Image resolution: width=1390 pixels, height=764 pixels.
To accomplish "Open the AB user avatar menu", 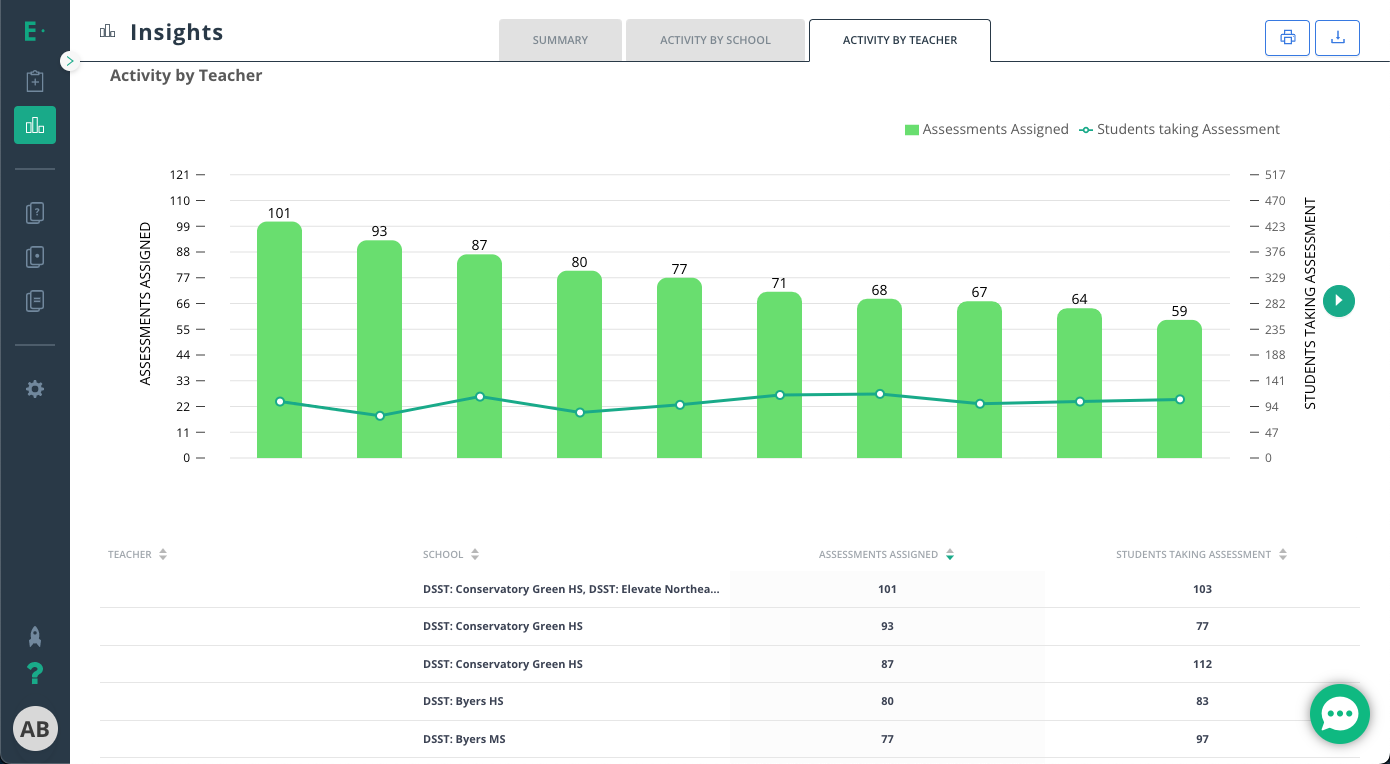I will pos(35,729).
